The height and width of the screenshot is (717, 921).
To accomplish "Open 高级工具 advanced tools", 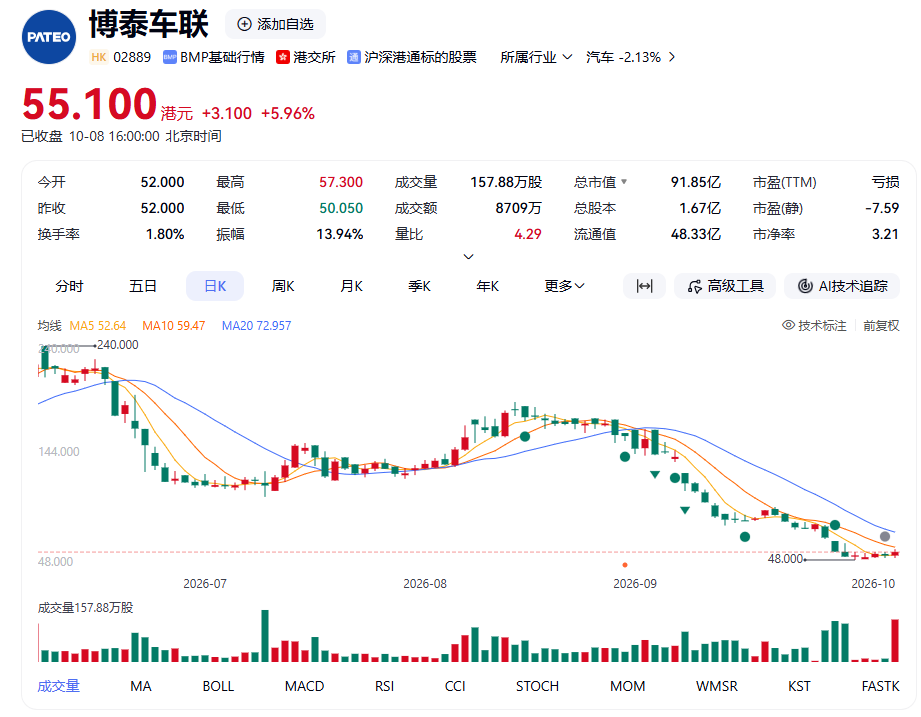I will click(725, 286).
